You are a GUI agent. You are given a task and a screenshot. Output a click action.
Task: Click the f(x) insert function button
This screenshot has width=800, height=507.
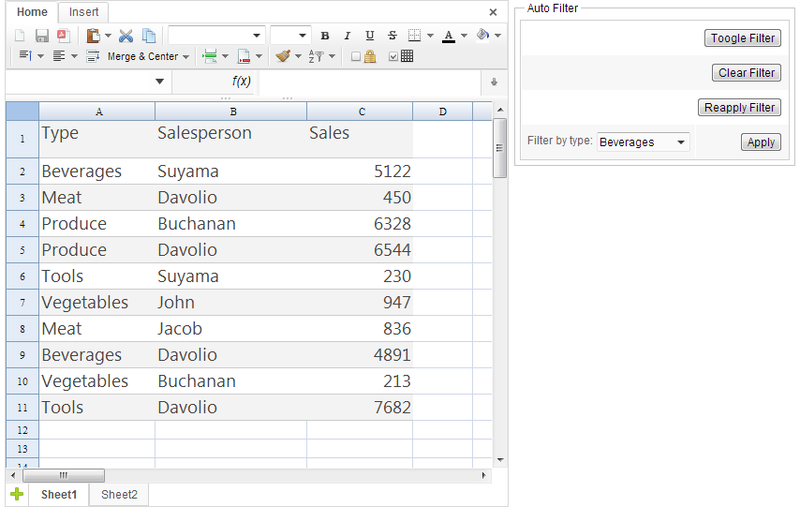(x=241, y=81)
